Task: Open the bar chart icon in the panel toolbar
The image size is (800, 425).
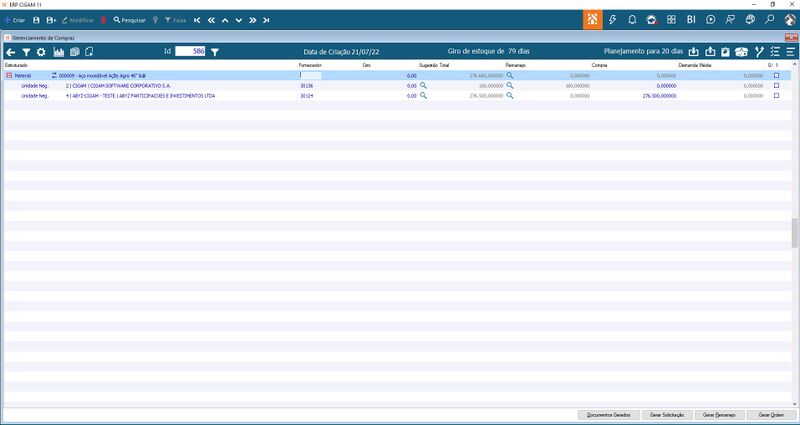Action: [x=59, y=52]
